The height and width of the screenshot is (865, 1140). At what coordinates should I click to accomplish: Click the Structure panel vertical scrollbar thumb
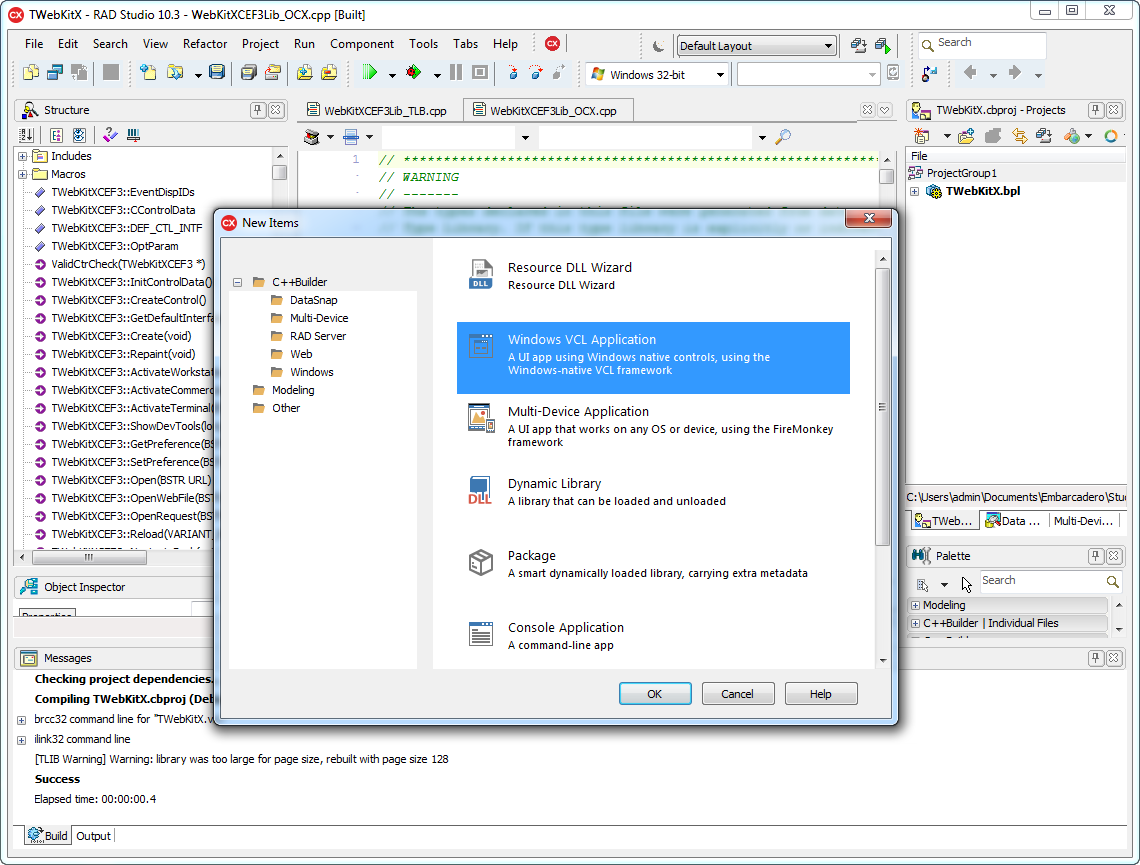click(x=279, y=173)
